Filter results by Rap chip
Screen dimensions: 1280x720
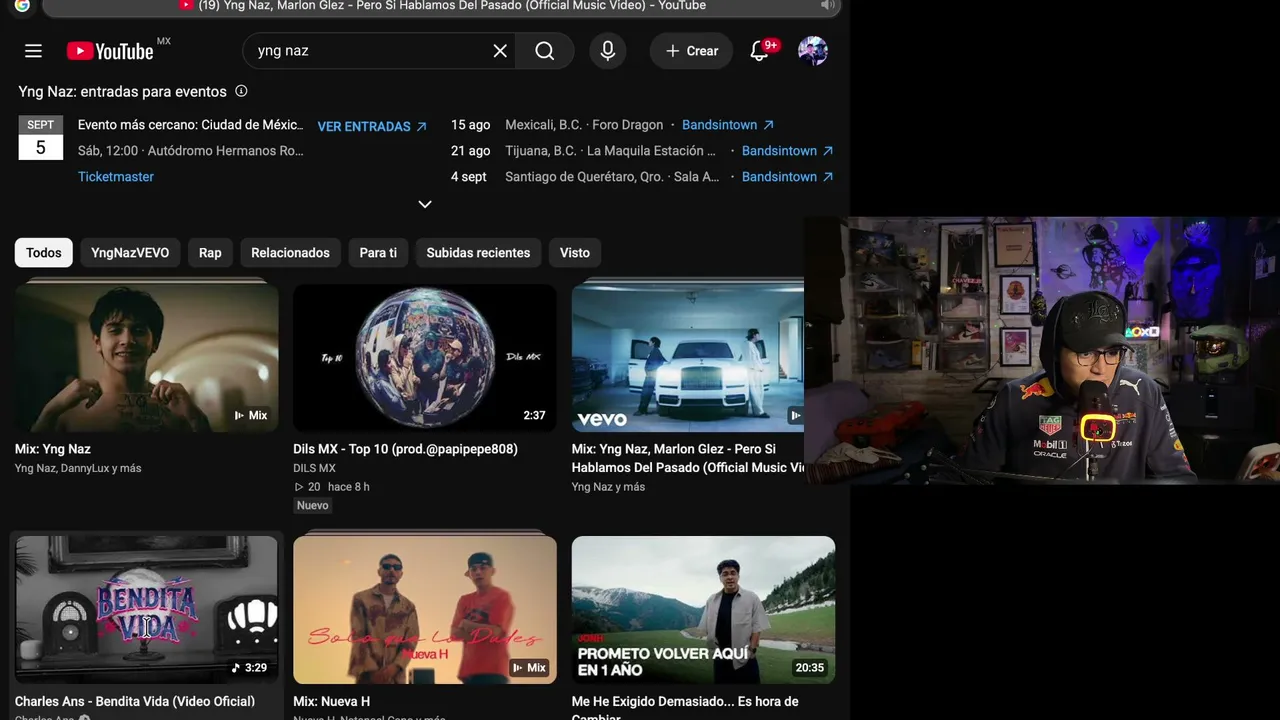point(210,253)
